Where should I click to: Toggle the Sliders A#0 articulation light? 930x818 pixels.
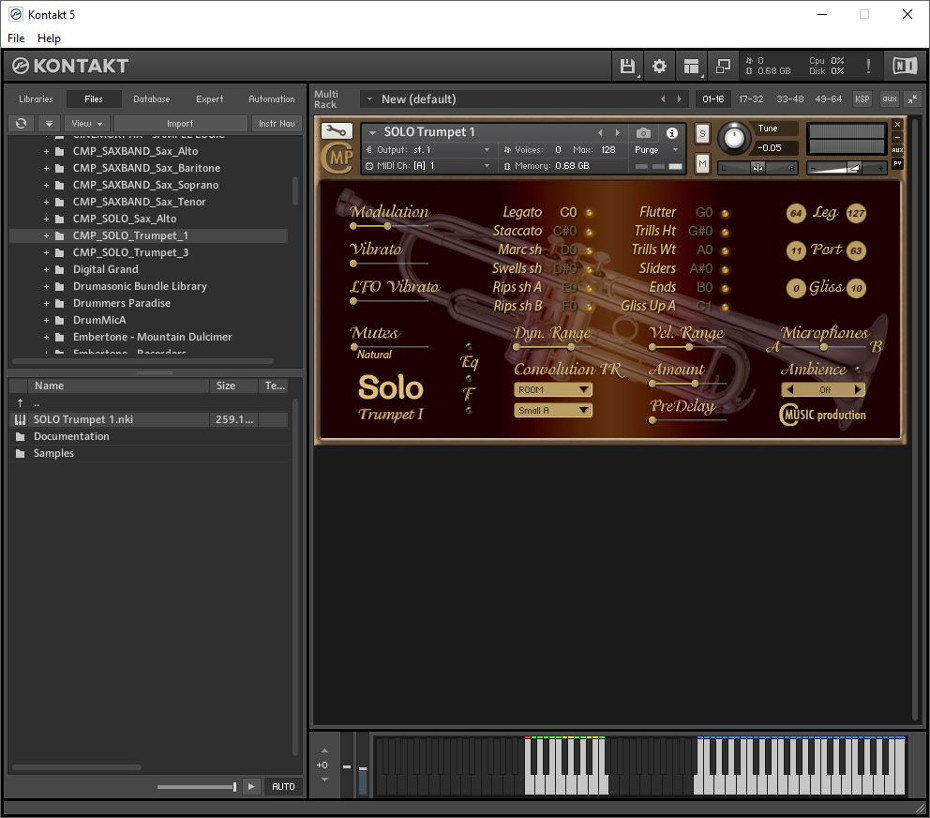pos(725,270)
